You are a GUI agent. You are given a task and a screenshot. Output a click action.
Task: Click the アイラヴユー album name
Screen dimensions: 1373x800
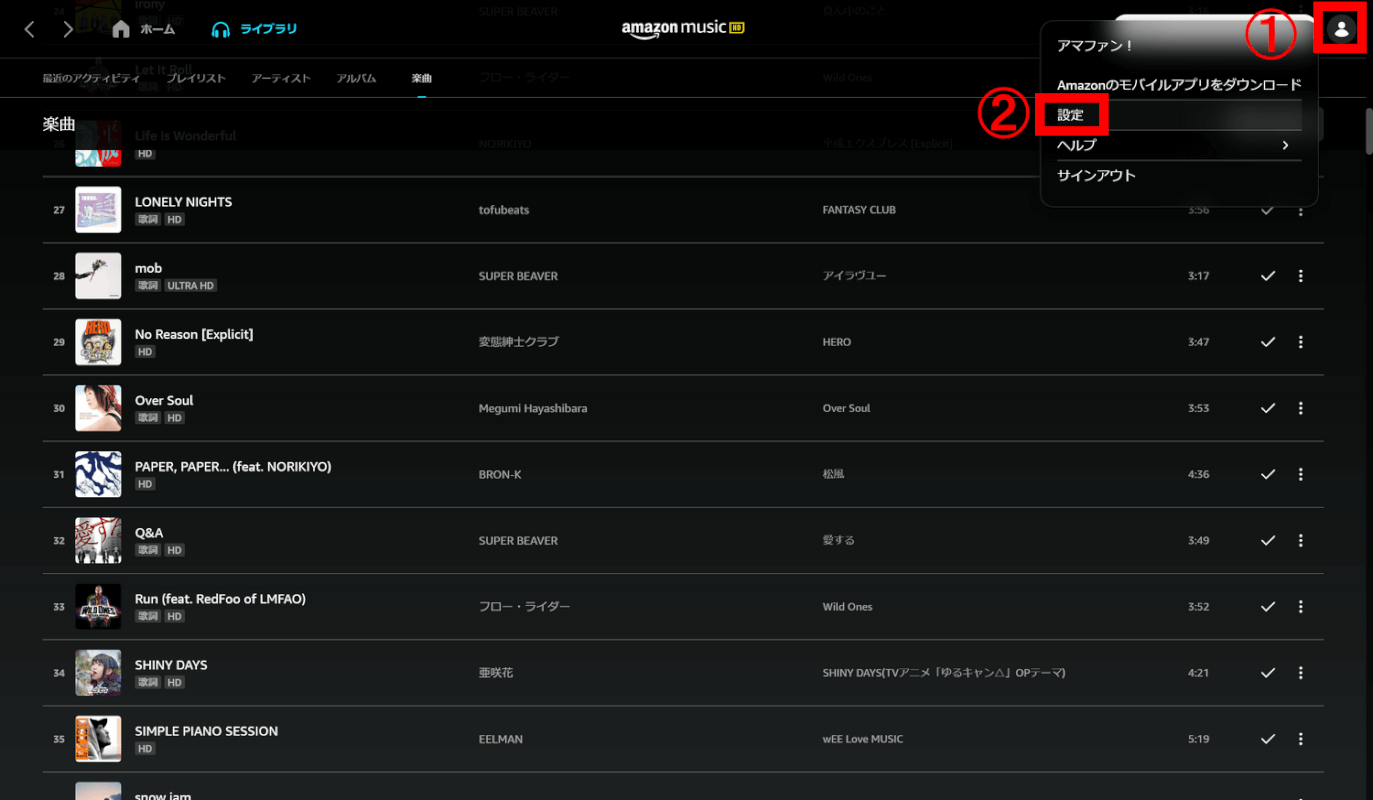point(854,276)
